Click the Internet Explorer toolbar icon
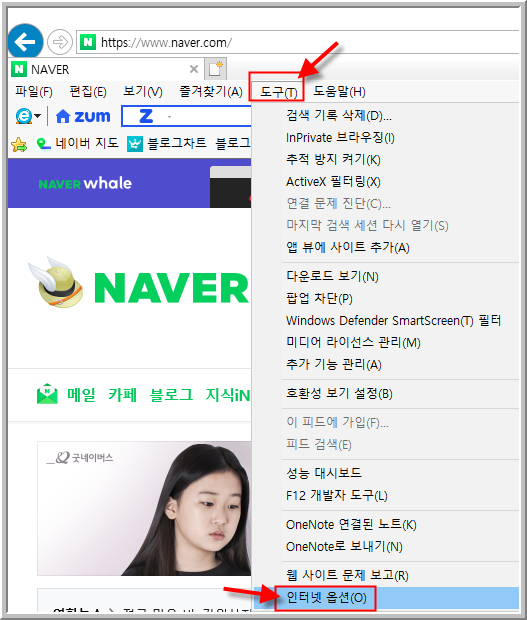The width and height of the screenshot is (527, 620). [x=24, y=116]
